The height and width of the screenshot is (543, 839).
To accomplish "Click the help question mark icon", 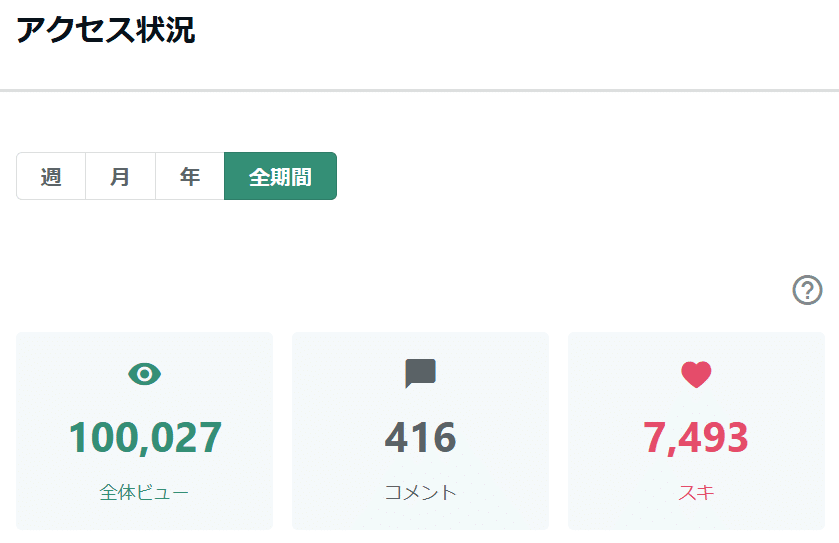I will [807, 290].
